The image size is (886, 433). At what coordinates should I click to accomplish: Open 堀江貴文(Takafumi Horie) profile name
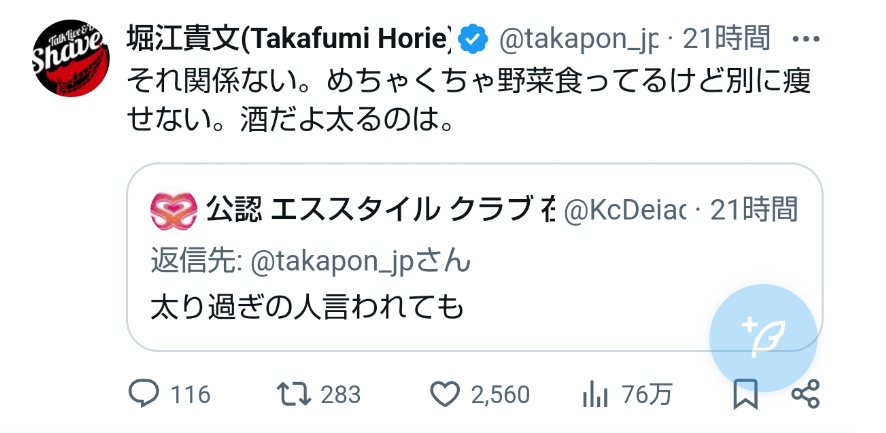point(289,40)
